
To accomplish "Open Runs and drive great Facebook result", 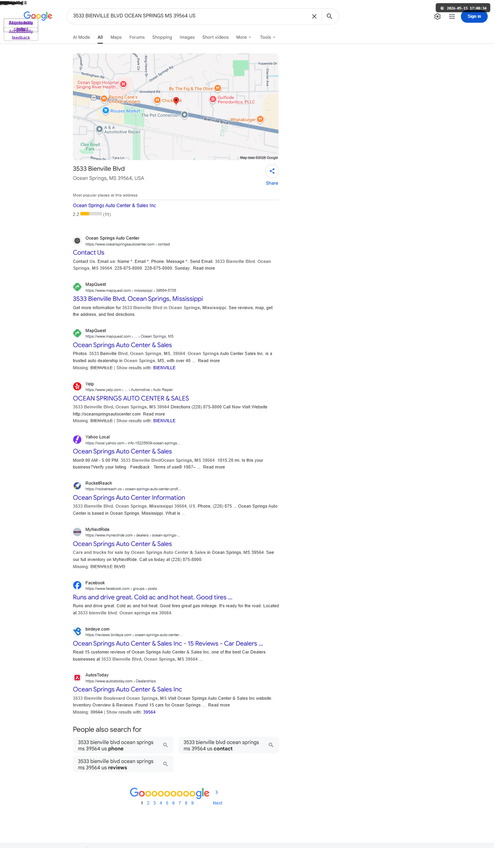I will 152,598.
